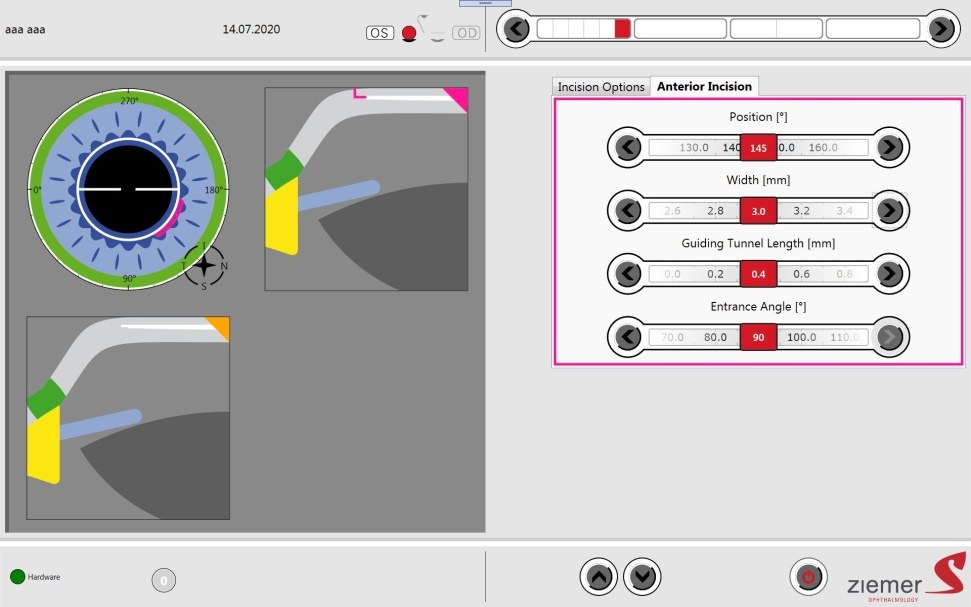Decrease Position value with left arrow
This screenshot has width=971, height=607.
tap(628, 147)
